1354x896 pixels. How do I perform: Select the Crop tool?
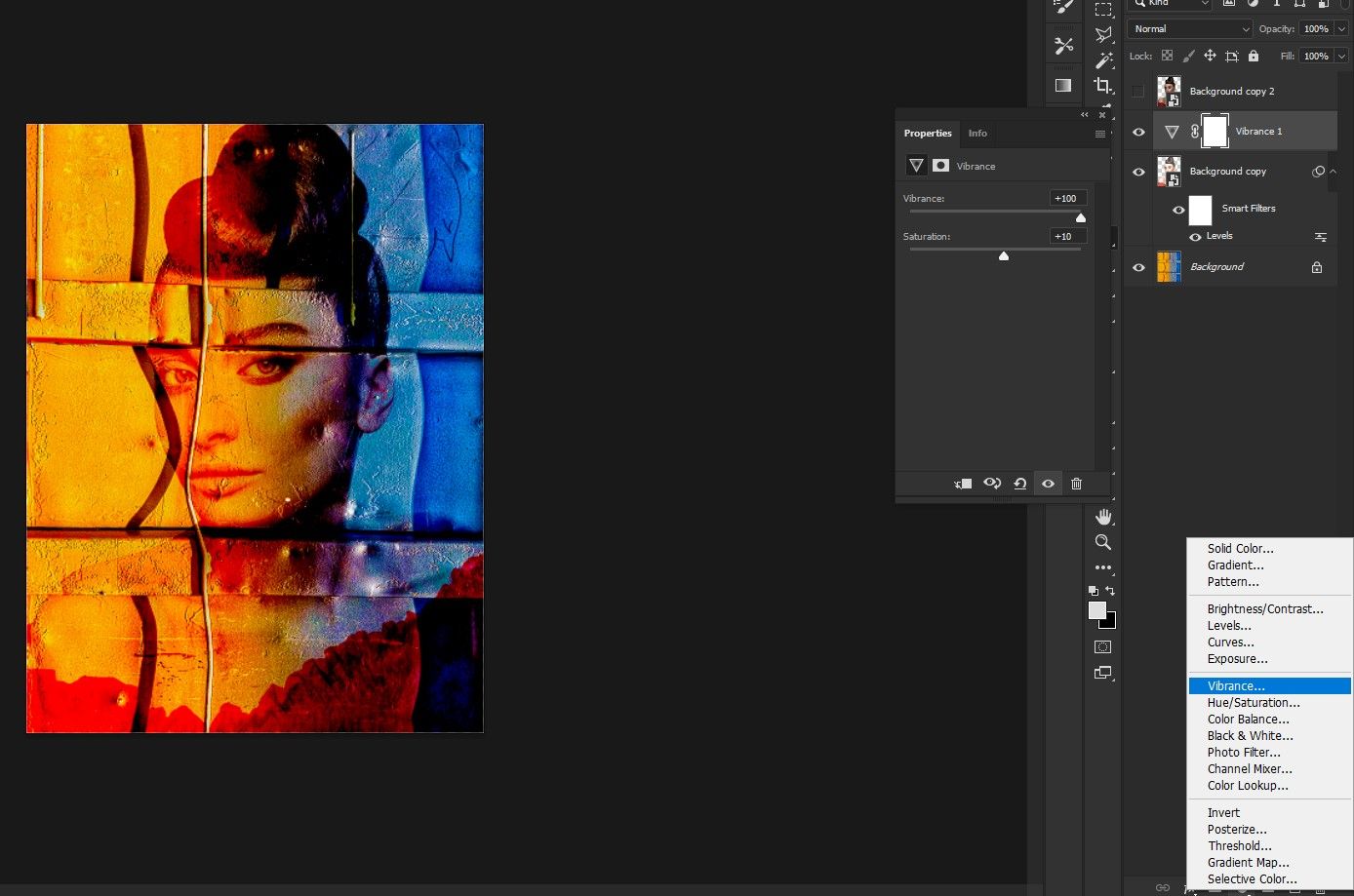coord(1103,85)
